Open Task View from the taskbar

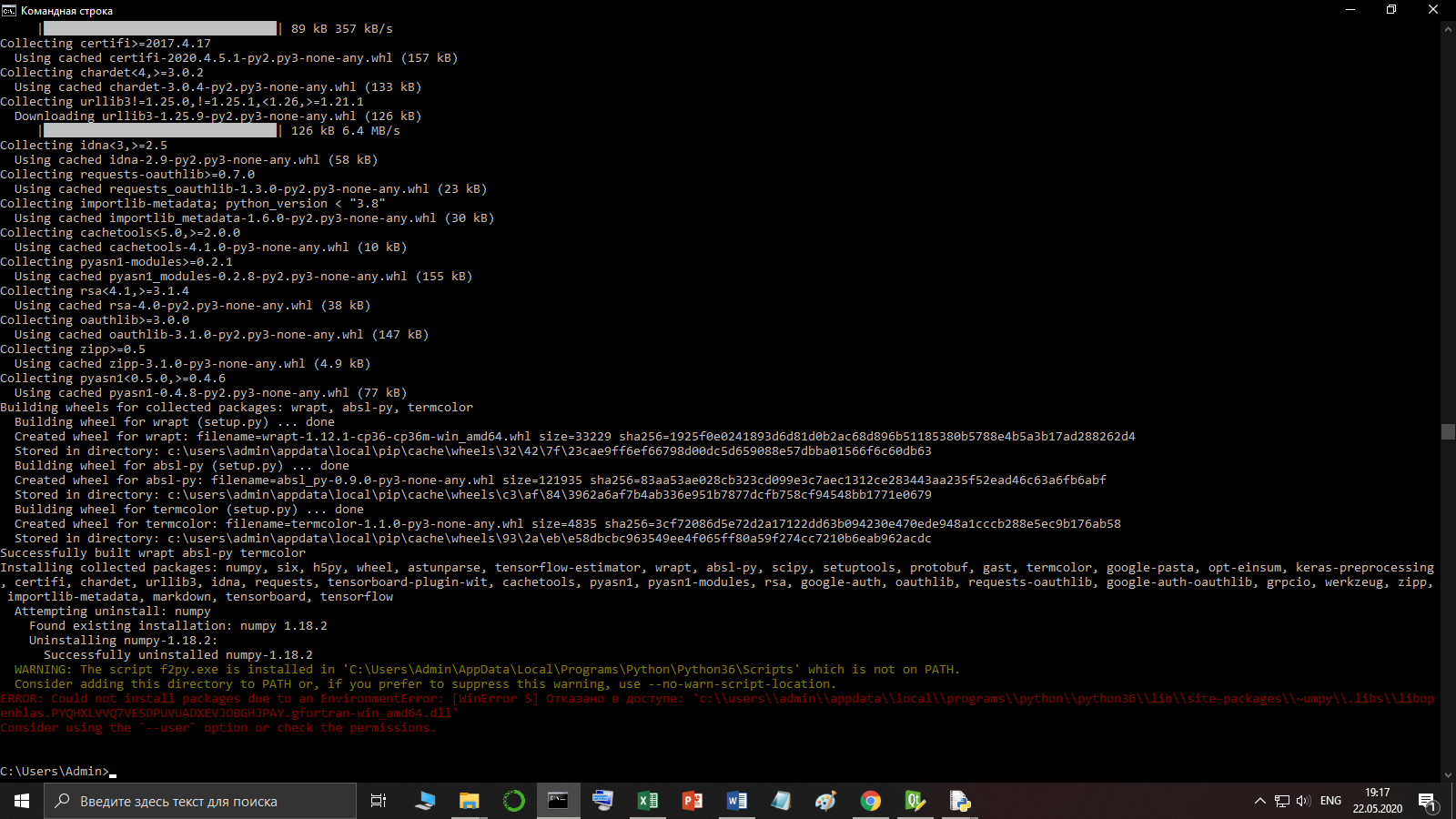(x=379, y=801)
